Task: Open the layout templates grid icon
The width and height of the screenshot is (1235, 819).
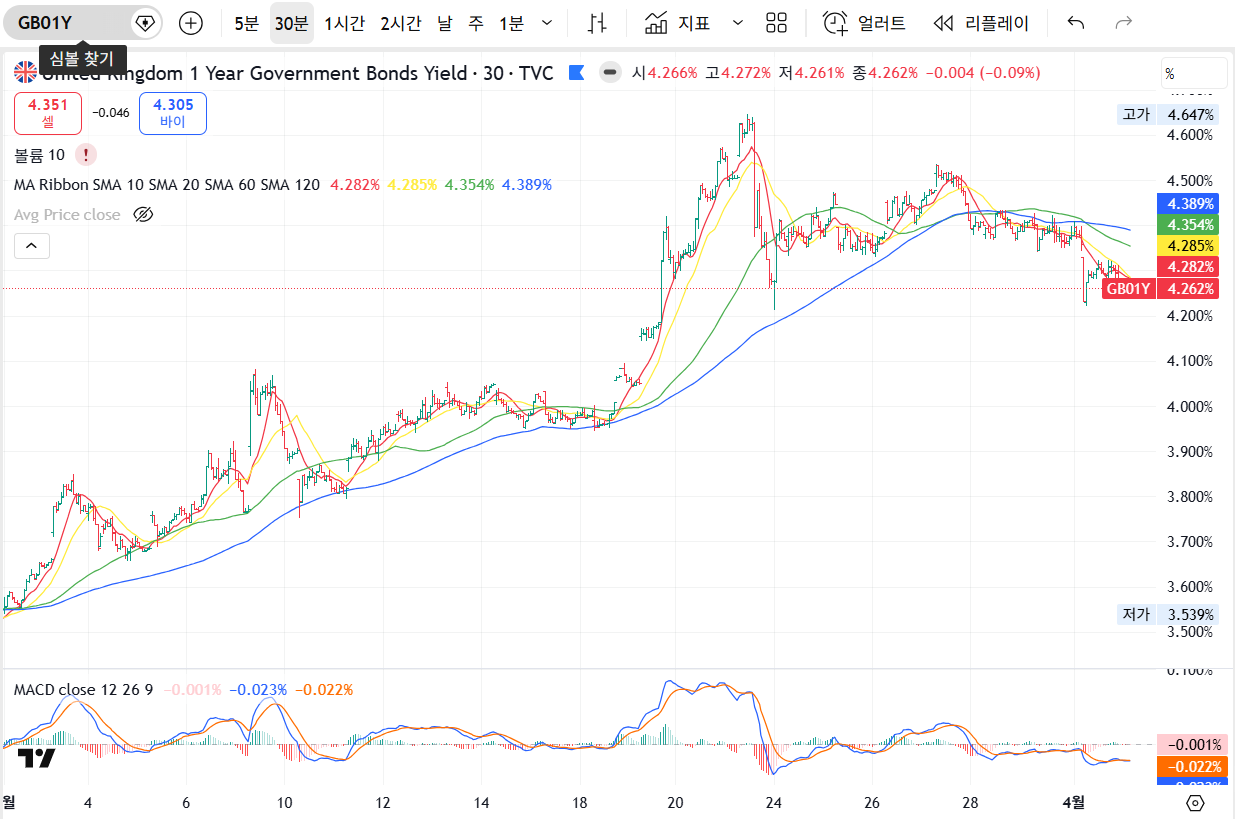Action: click(776, 23)
